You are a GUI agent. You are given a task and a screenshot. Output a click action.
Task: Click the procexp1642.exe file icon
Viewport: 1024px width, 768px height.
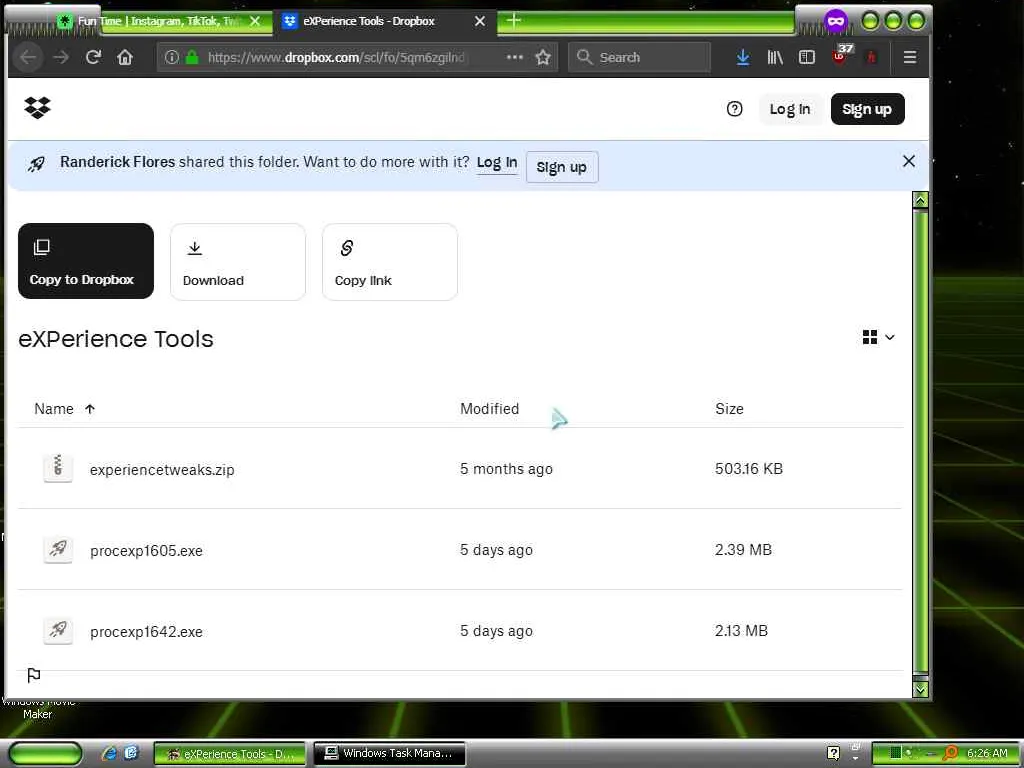[x=58, y=630]
